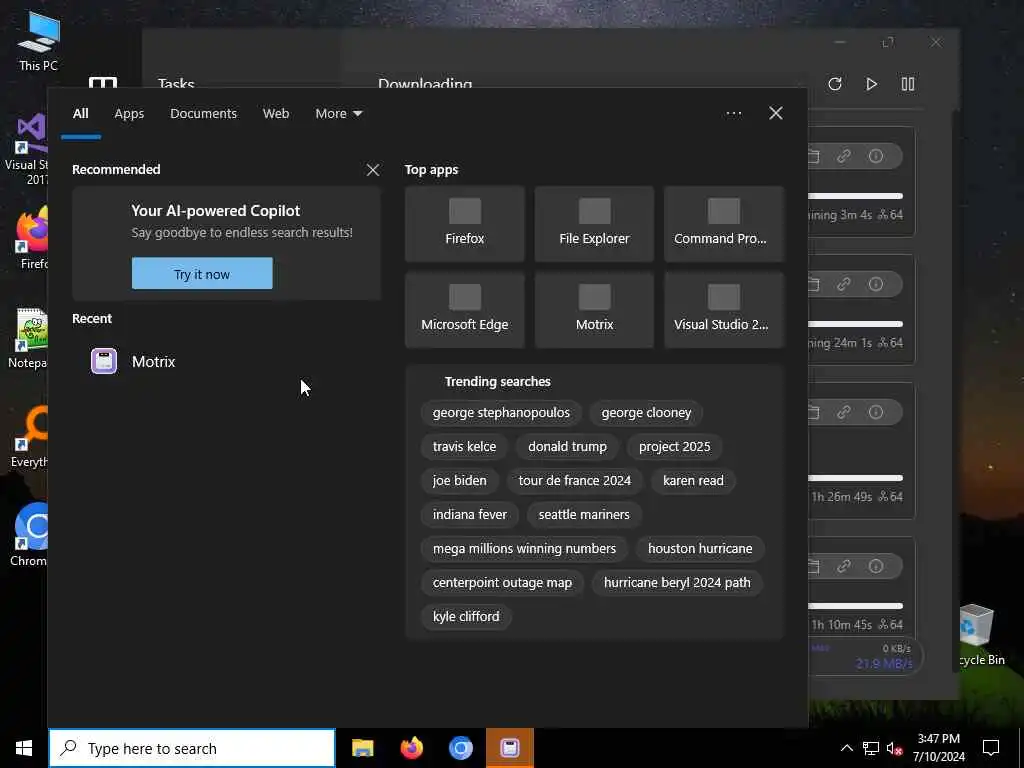The height and width of the screenshot is (768, 1024).
Task: Click the 3m 4s download progress bar
Action: pyautogui.click(x=856, y=196)
